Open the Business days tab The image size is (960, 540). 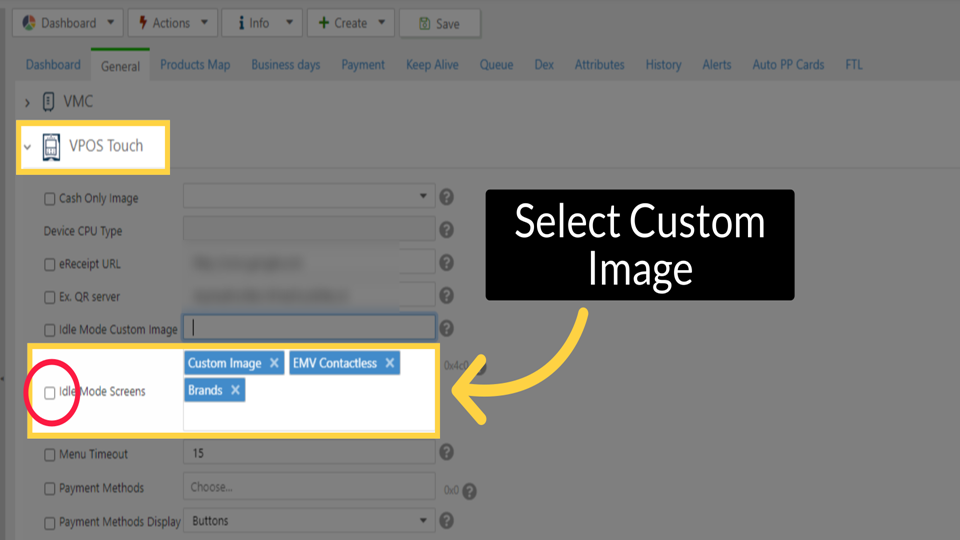coord(286,65)
